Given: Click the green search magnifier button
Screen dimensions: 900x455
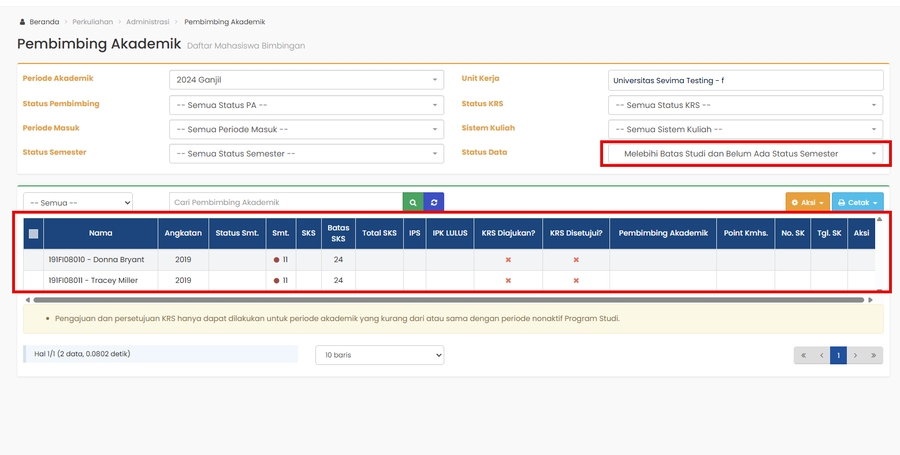Looking at the screenshot, I should 413,202.
